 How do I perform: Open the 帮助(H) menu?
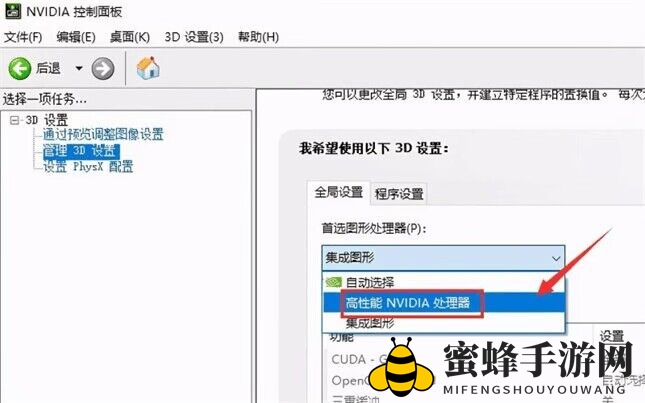[258, 37]
